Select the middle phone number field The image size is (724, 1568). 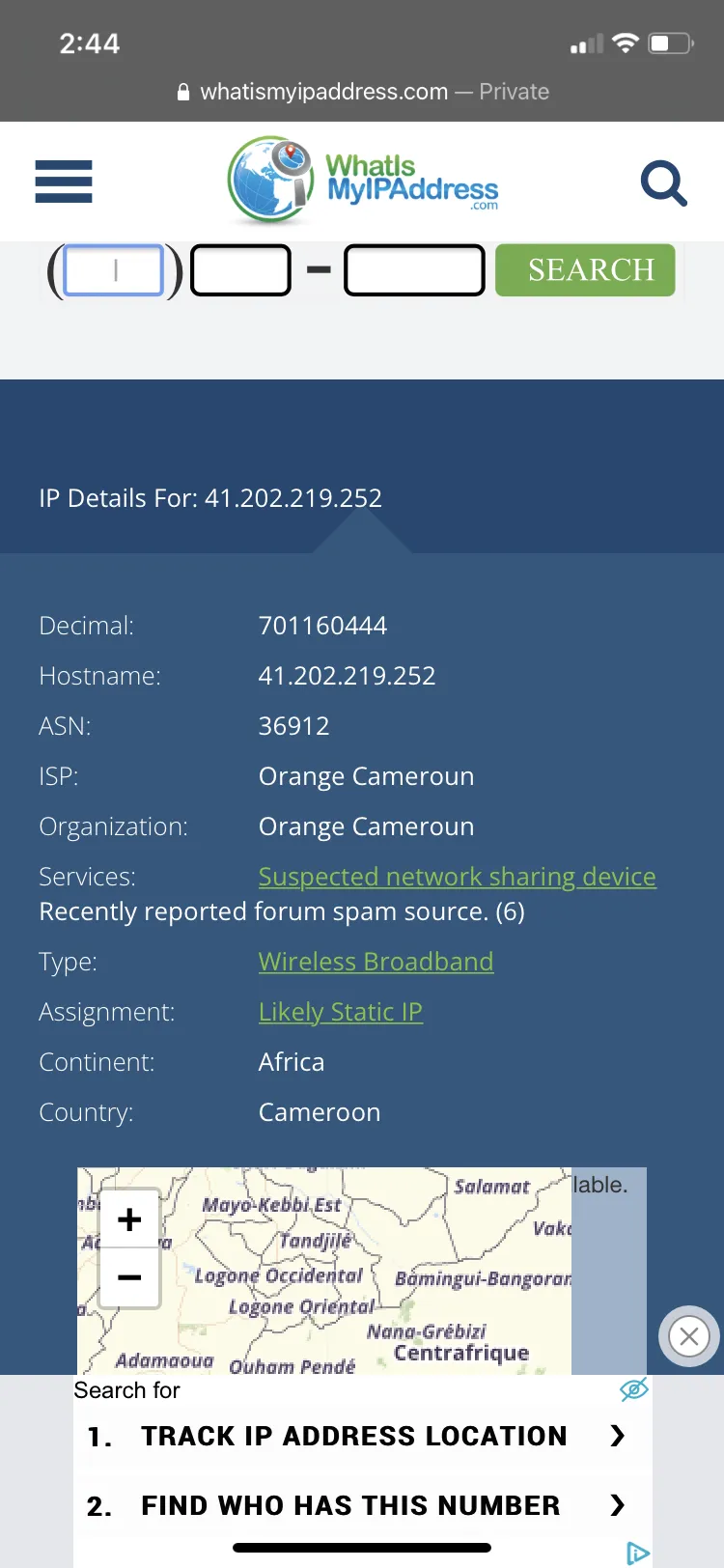[240, 270]
